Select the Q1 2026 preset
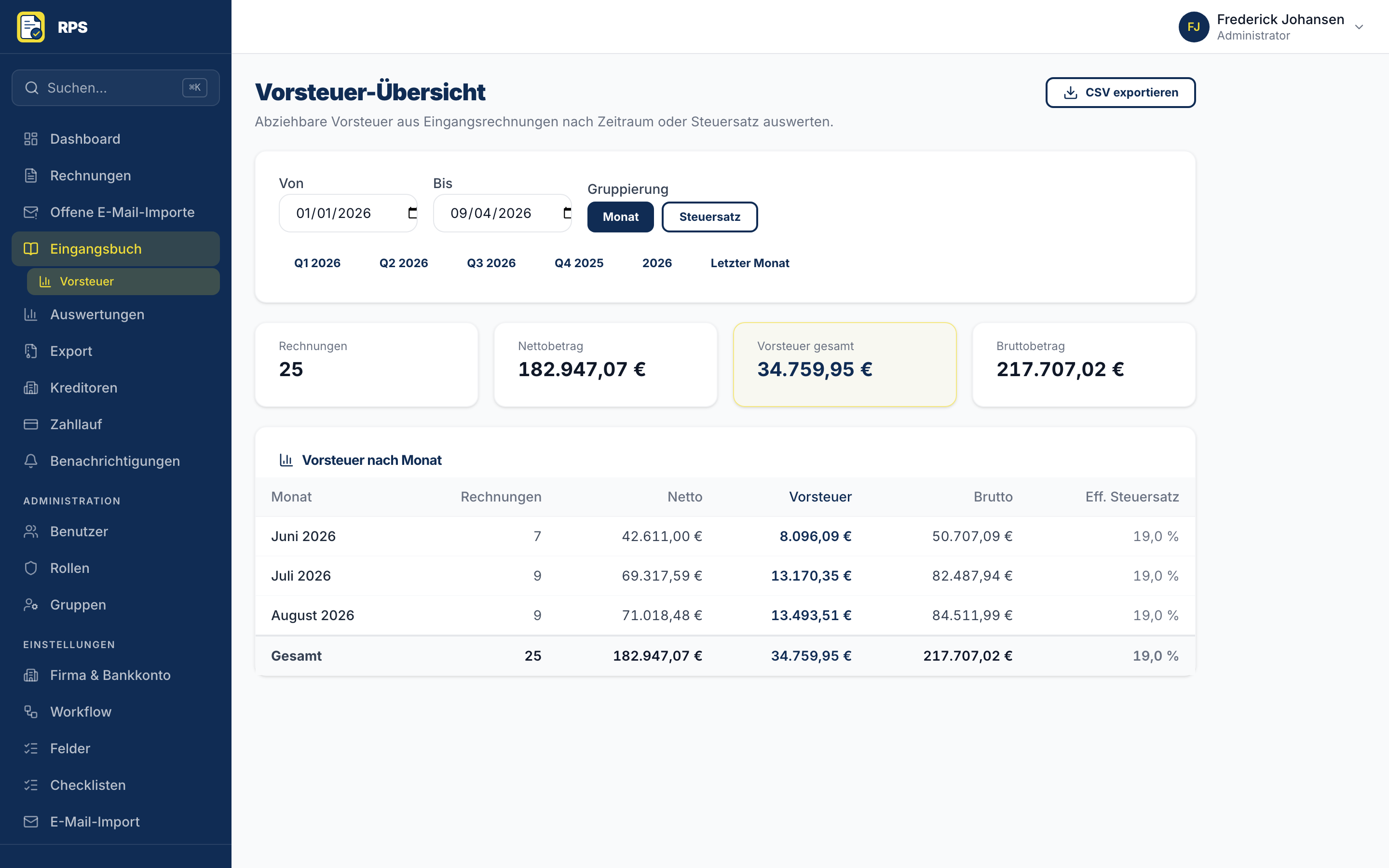 coord(317,263)
